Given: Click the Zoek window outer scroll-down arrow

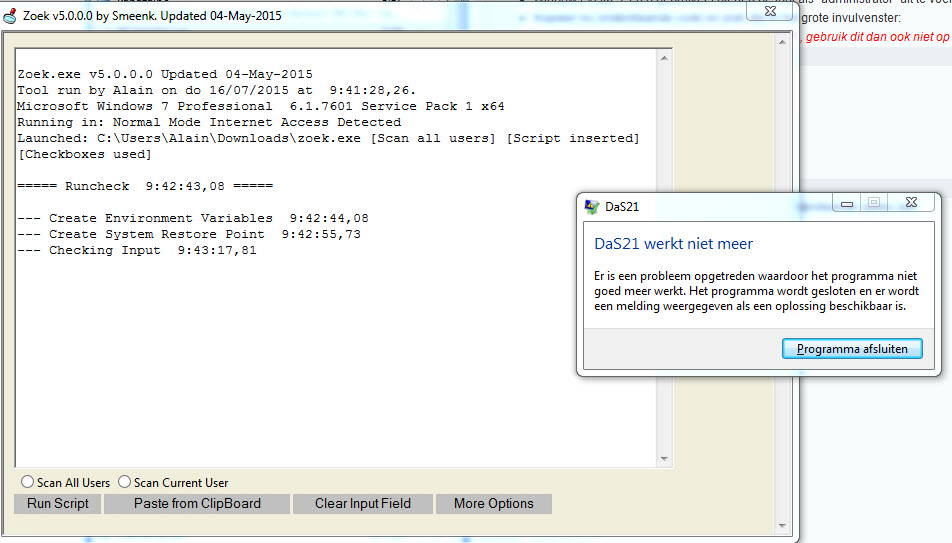Looking at the screenshot, I should [x=782, y=525].
